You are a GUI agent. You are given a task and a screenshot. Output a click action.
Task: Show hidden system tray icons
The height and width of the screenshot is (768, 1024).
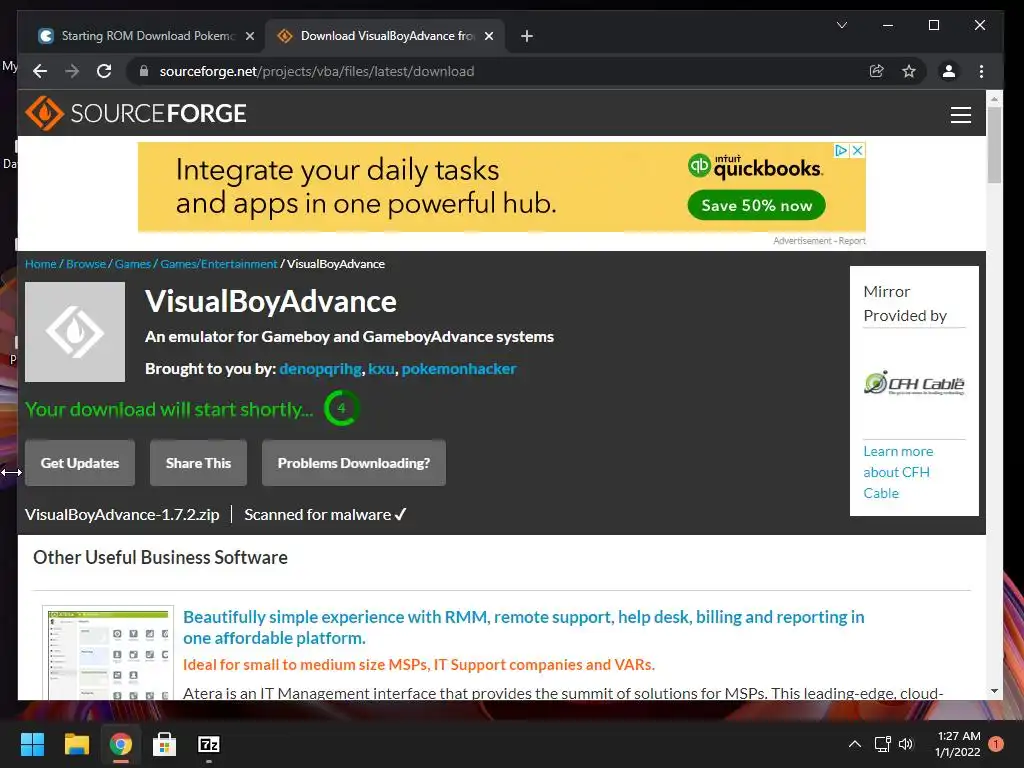point(854,744)
